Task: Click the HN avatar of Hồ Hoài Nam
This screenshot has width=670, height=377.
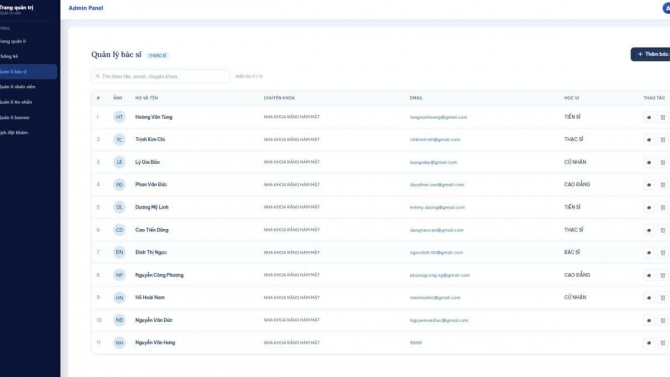Action: (119, 297)
